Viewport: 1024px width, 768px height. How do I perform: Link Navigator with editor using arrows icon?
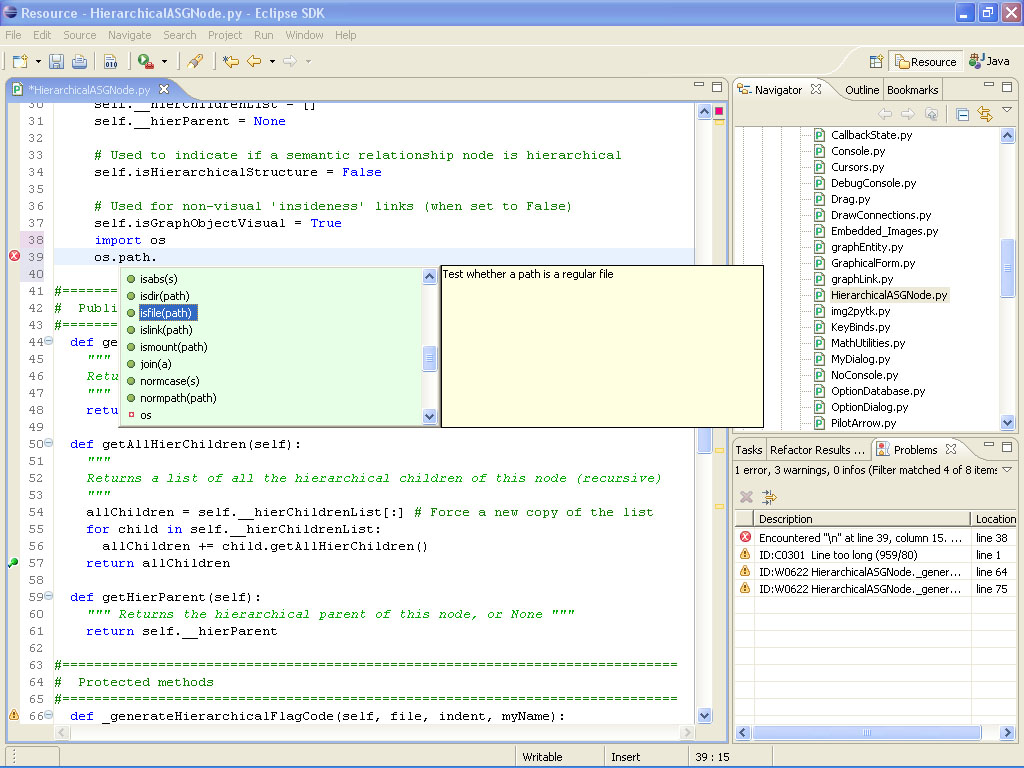(985, 113)
